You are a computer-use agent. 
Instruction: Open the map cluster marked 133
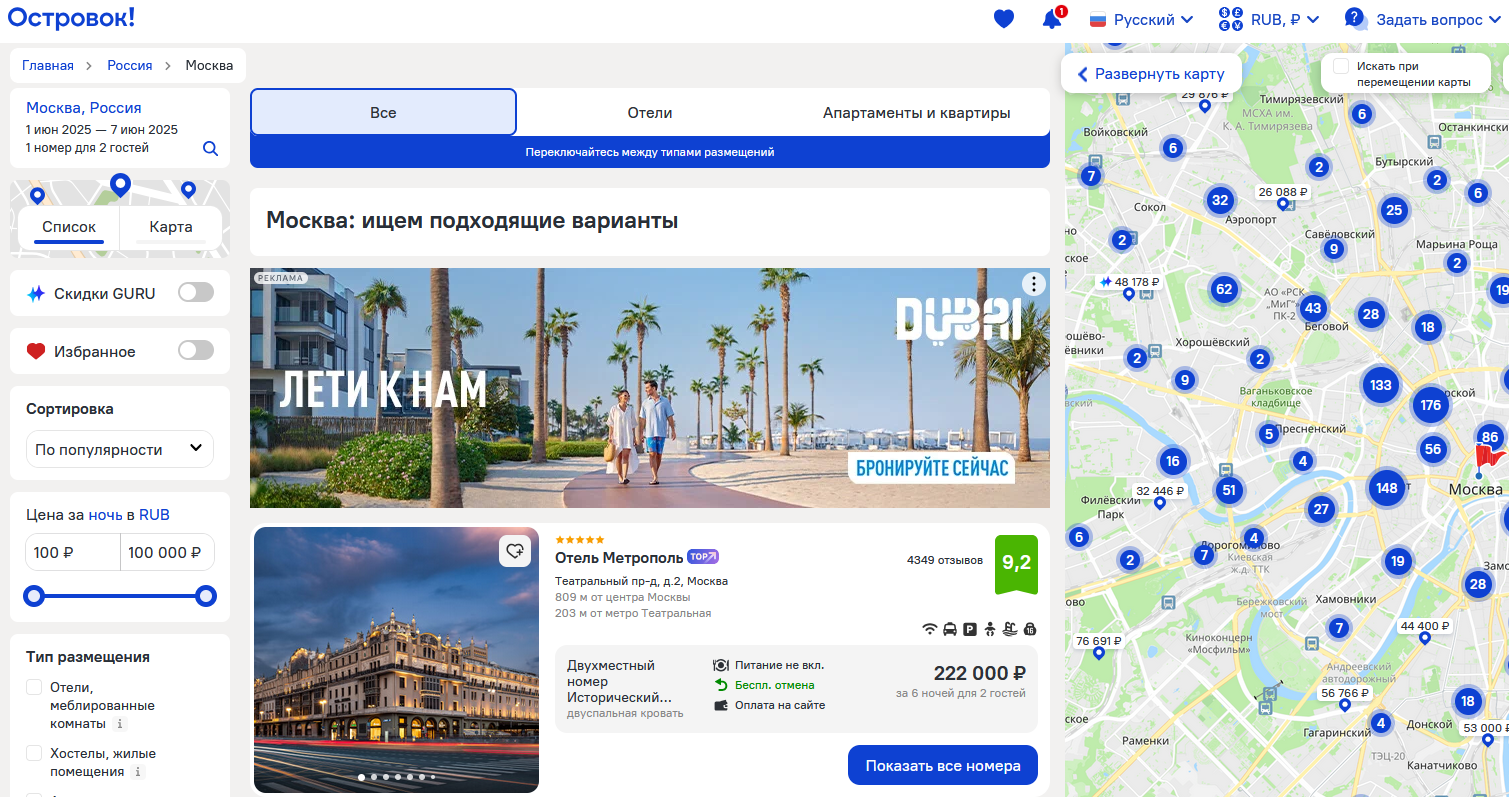[x=1381, y=385]
